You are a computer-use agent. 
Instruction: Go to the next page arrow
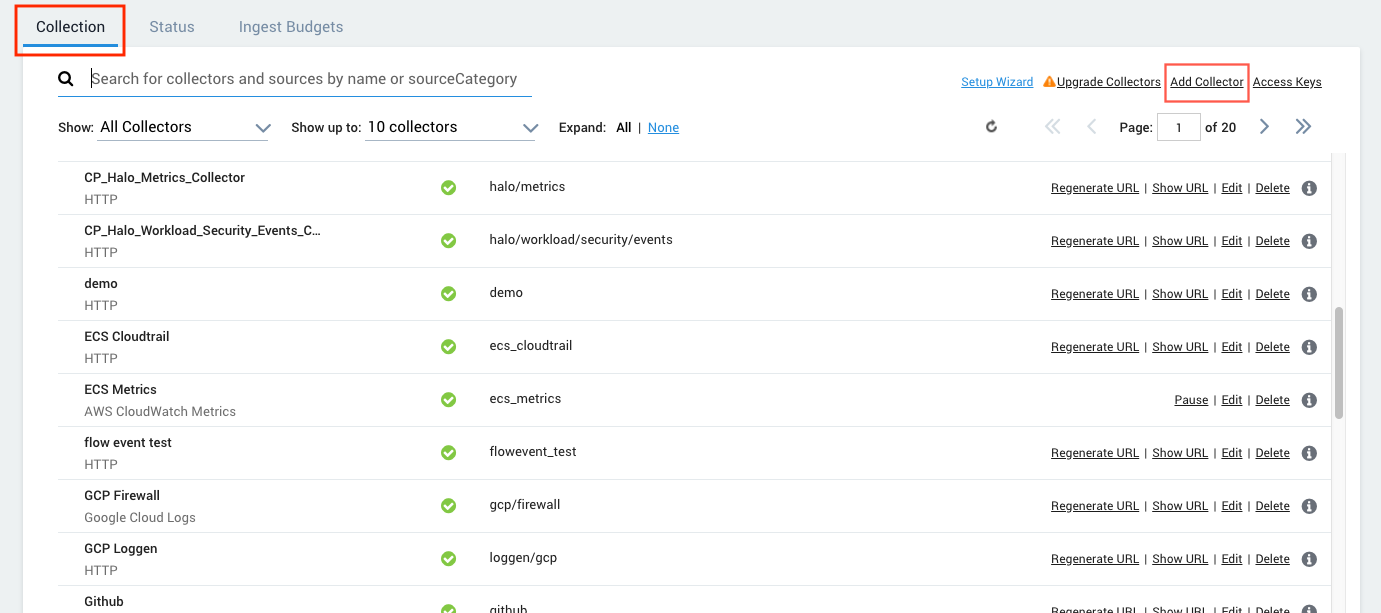pos(1264,127)
